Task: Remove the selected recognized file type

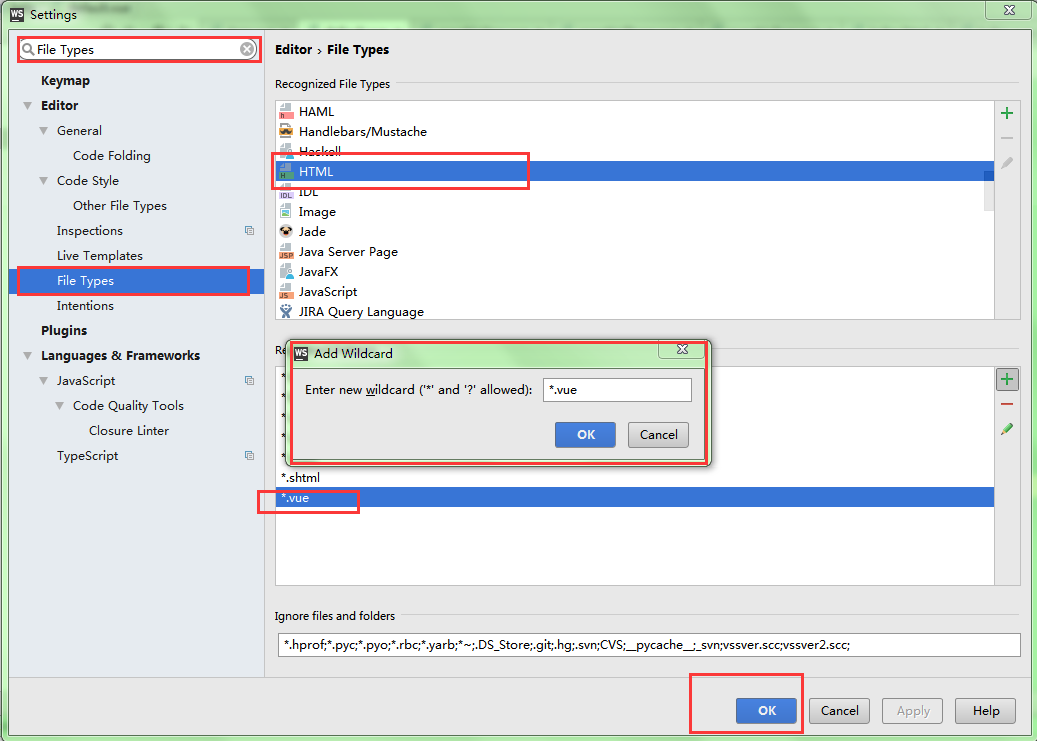Action: tap(1007, 138)
